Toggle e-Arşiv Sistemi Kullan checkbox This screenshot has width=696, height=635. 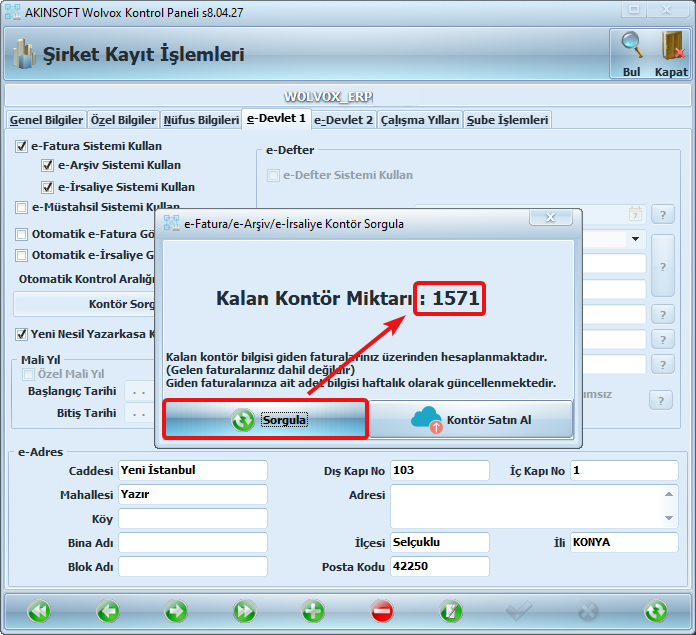pyautogui.click(x=47, y=166)
